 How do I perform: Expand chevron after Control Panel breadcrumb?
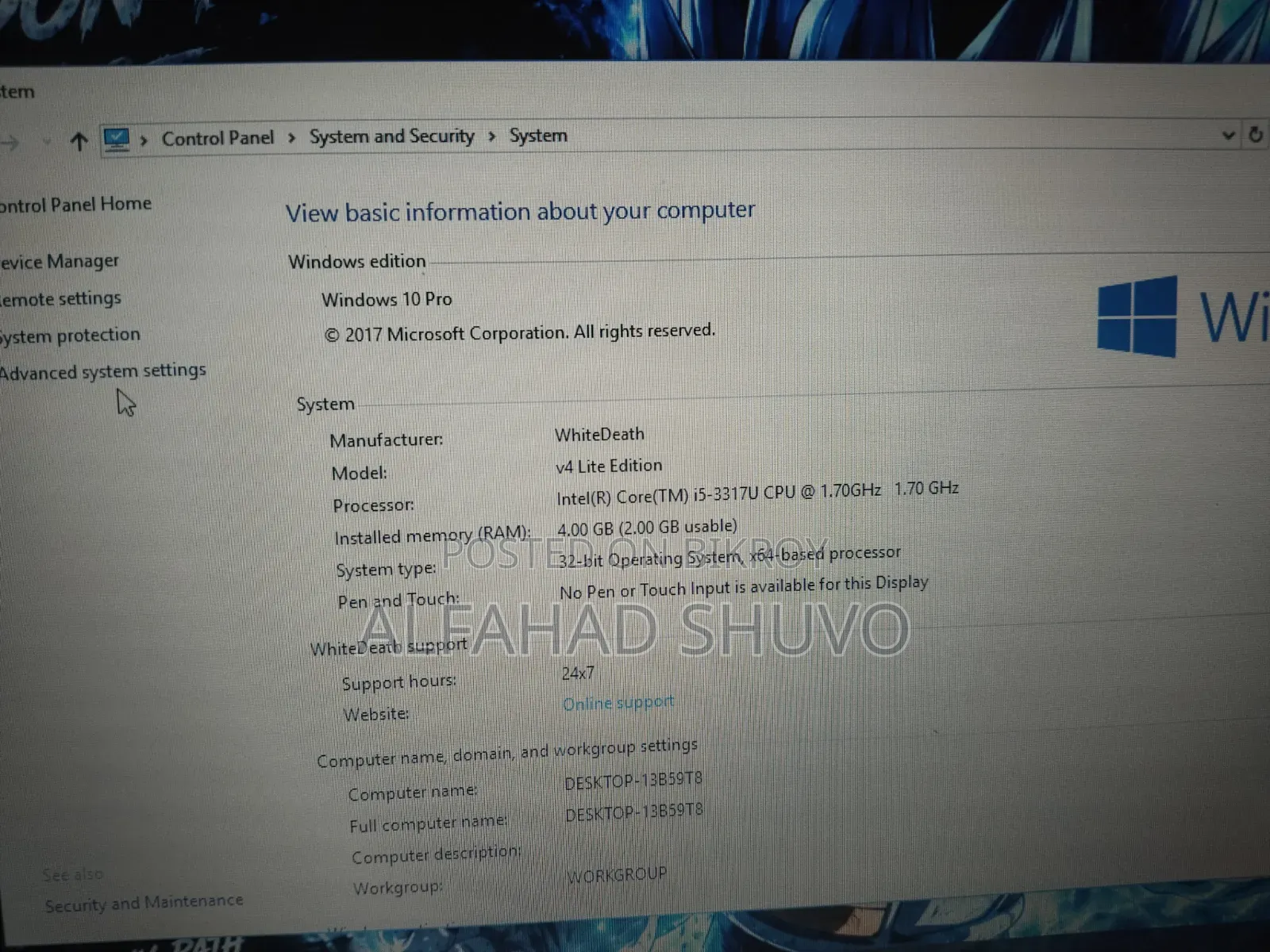tap(291, 138)
